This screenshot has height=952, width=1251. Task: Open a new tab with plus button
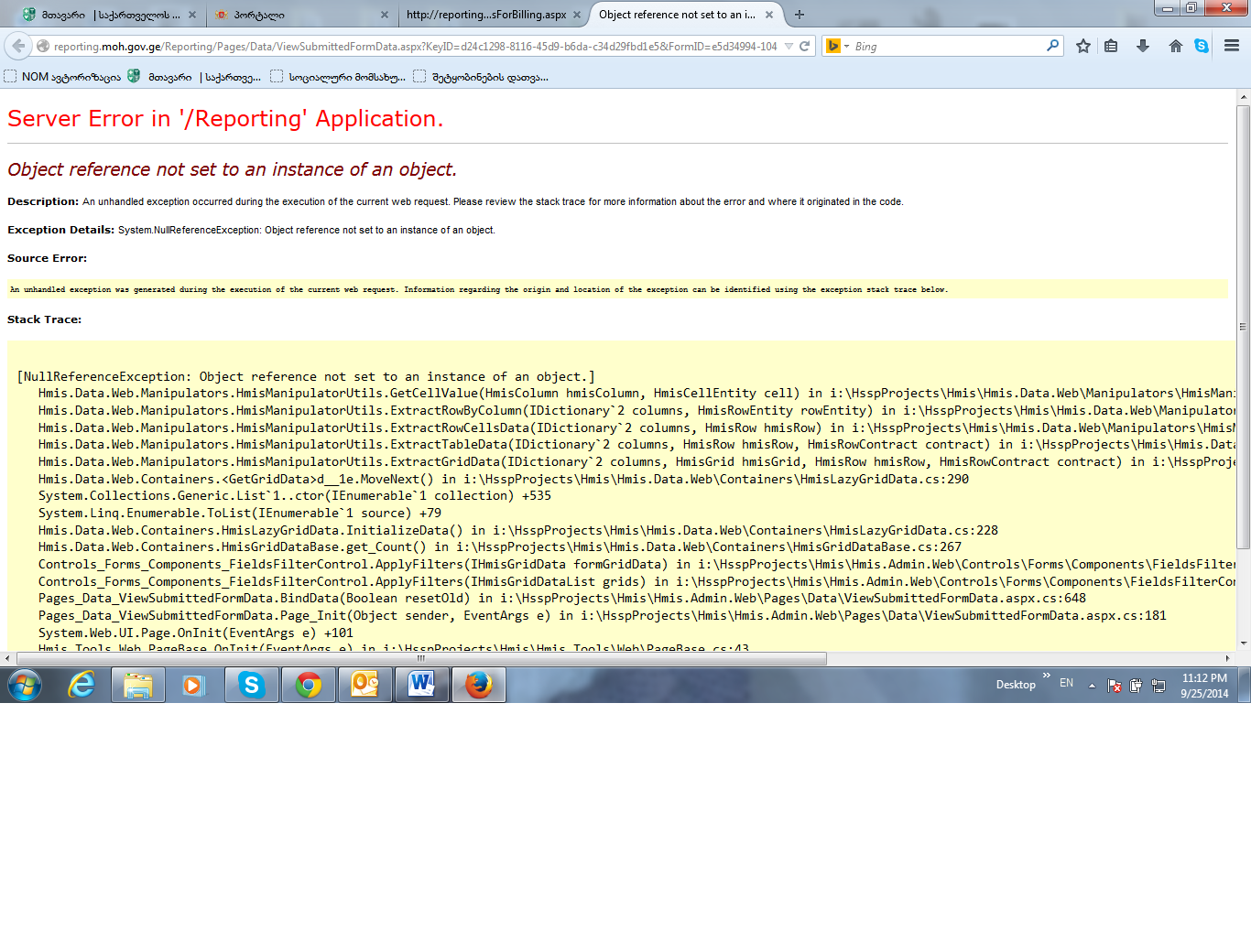click(800, 15)
